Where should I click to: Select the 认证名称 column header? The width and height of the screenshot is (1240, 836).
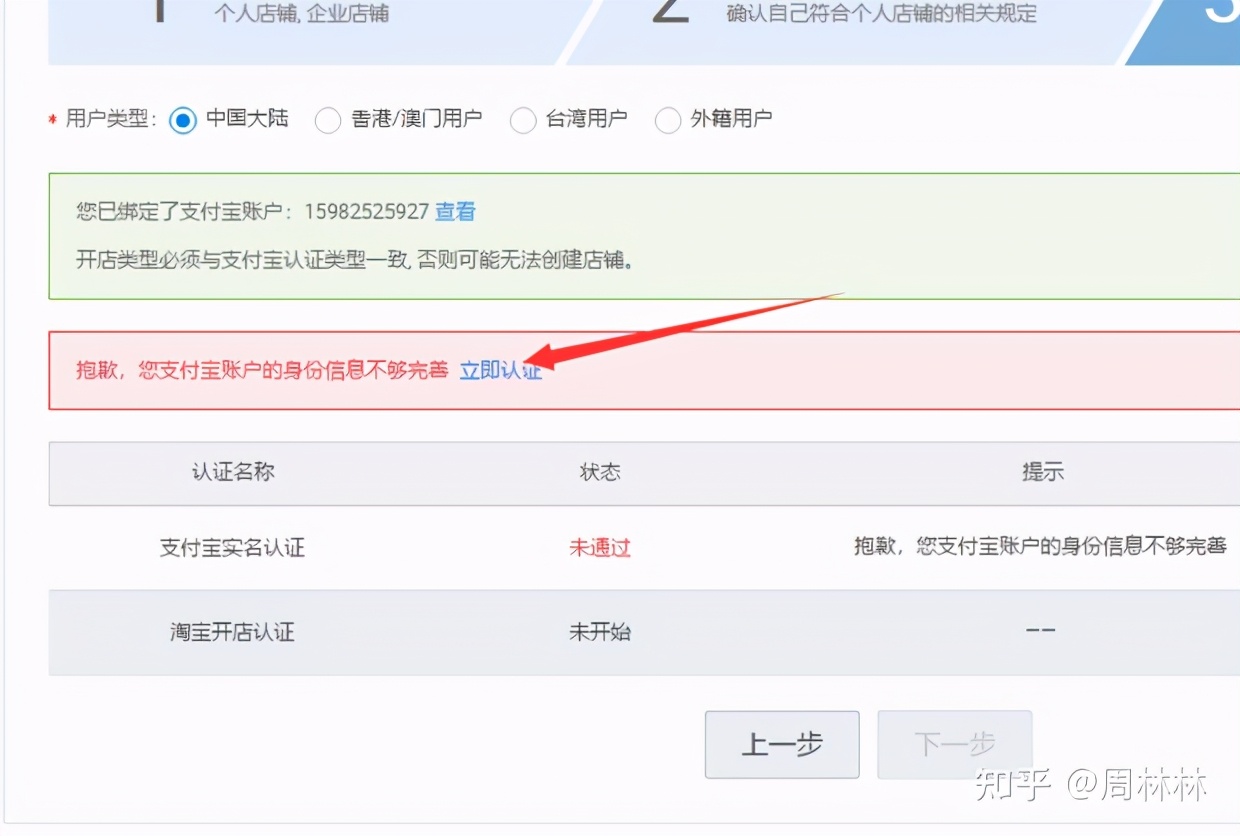pos(232,472)
